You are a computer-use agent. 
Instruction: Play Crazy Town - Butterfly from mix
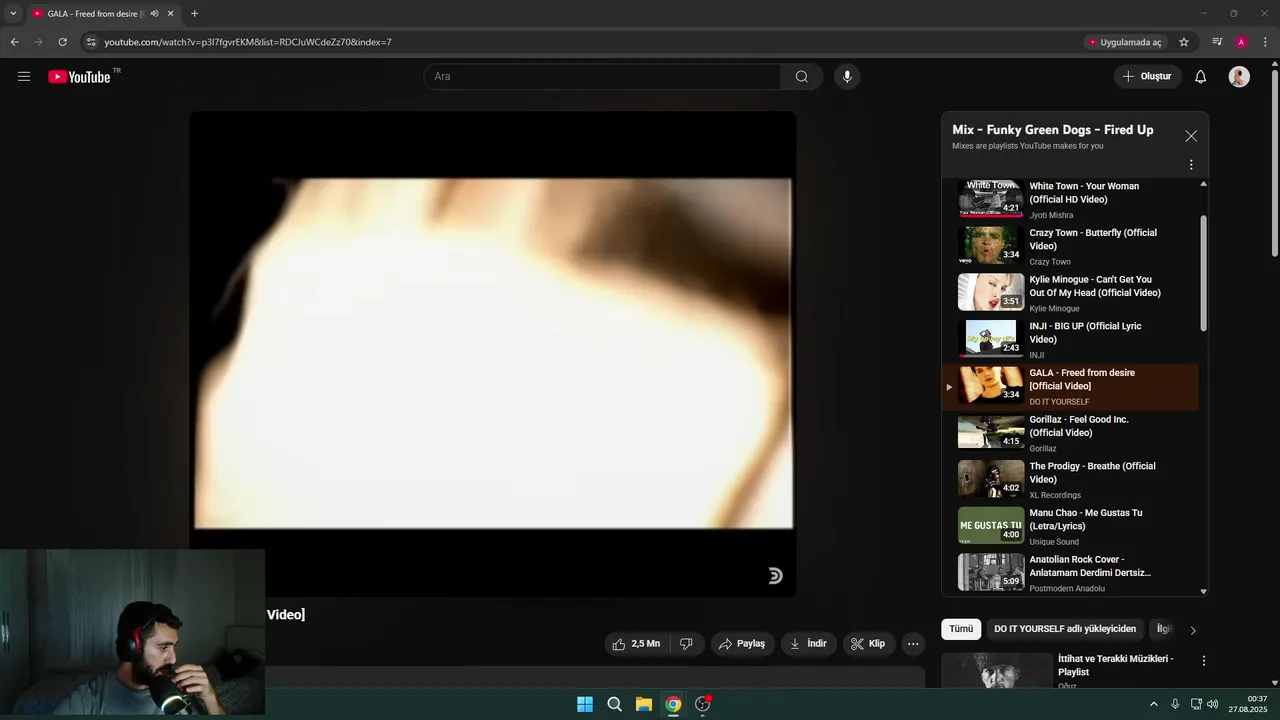point(1070,246)
